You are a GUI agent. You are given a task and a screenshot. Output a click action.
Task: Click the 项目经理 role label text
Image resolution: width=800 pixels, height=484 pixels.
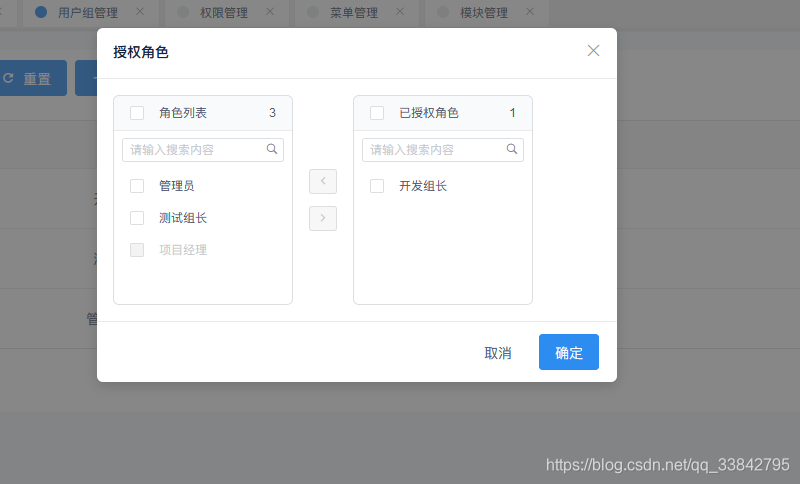183,250
